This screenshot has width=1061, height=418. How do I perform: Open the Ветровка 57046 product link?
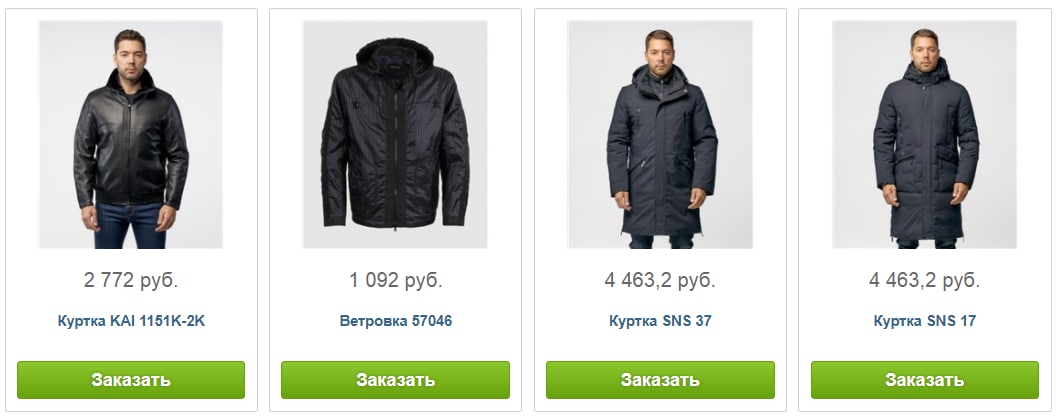pyautogui.click(x=396, y=321)
